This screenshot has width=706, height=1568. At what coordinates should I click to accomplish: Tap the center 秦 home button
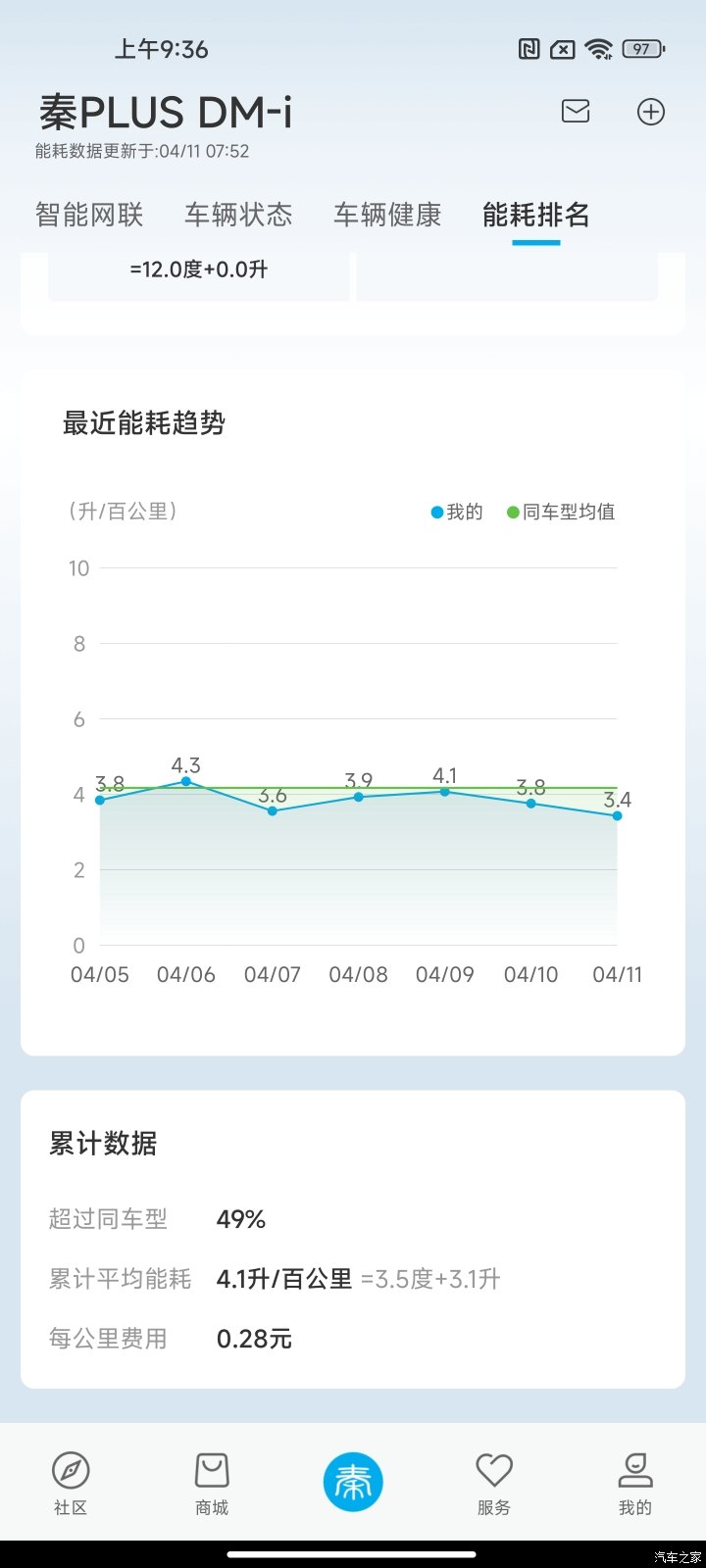pos(353,1482)
